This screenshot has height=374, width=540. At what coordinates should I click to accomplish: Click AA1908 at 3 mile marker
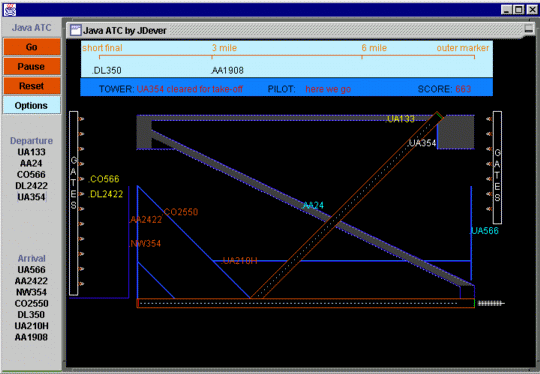click(227, 71)
